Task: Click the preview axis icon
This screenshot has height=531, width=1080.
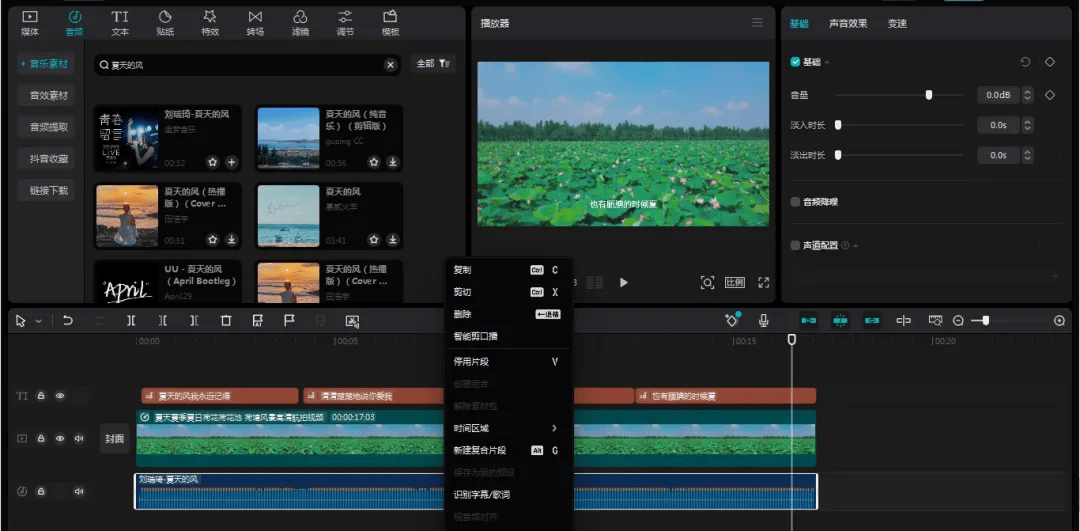Action: pos(935,320)
